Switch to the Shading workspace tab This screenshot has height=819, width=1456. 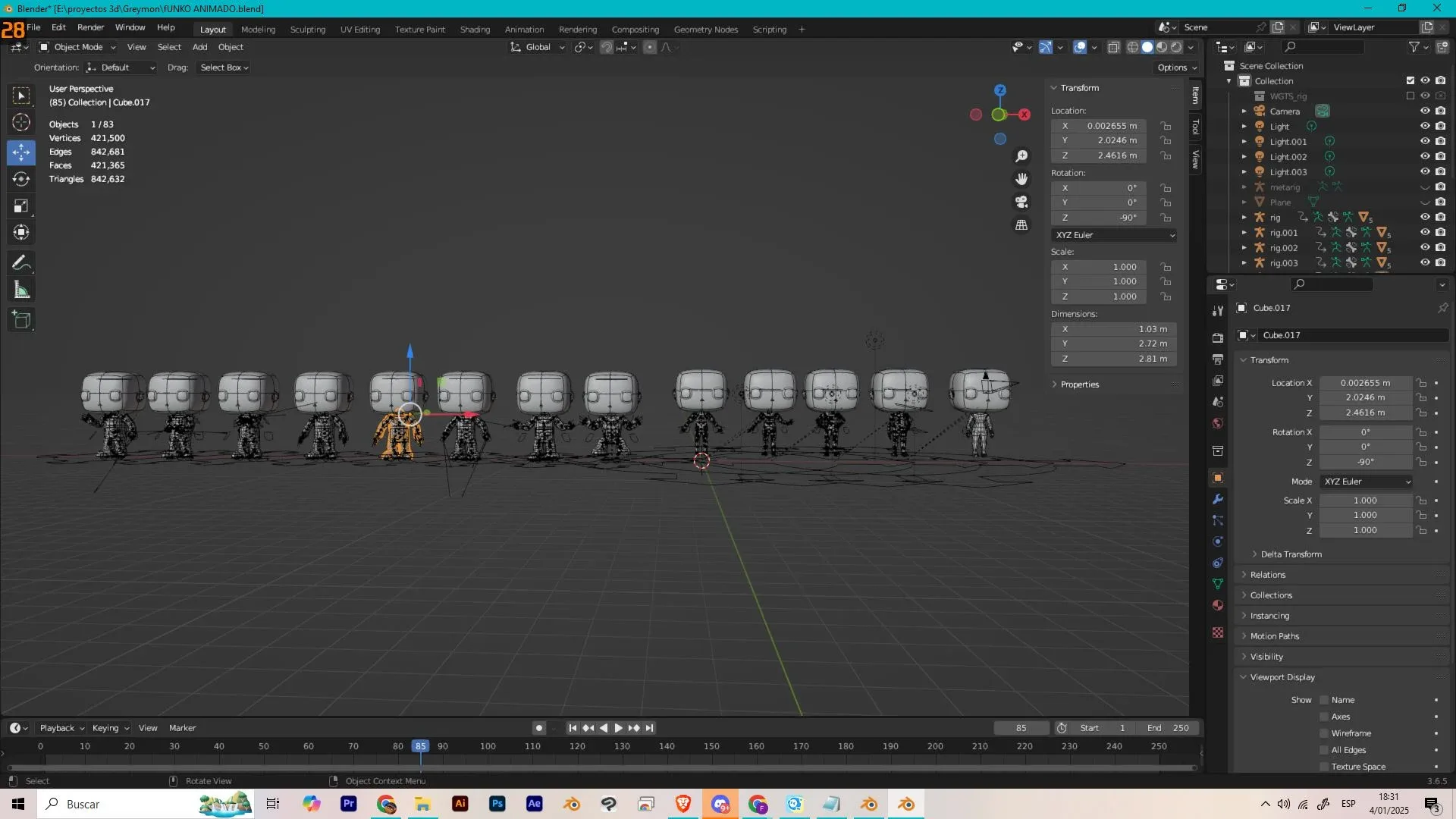pos(475,30)
